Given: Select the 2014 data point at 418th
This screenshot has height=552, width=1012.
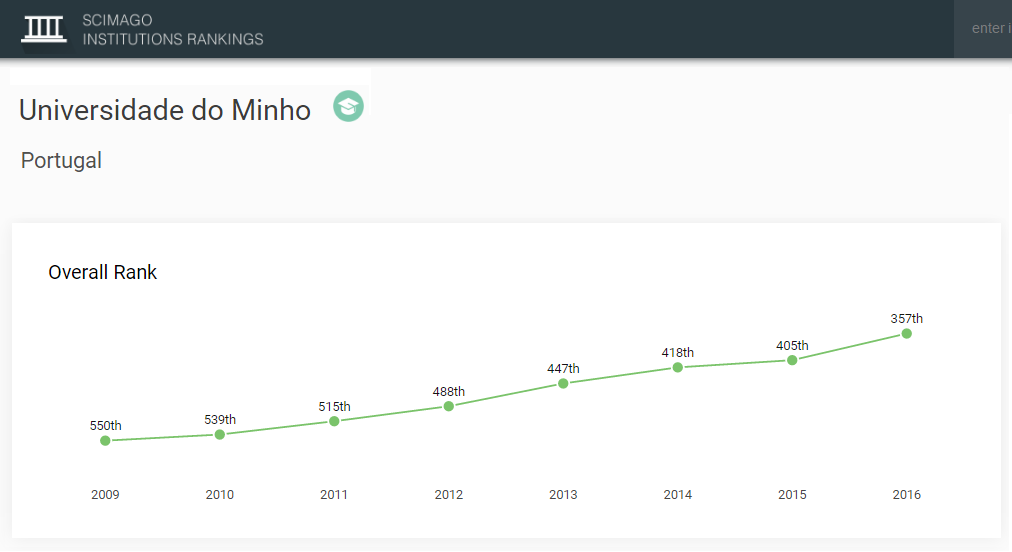Looking at the screenshot, I should [678, 367].
